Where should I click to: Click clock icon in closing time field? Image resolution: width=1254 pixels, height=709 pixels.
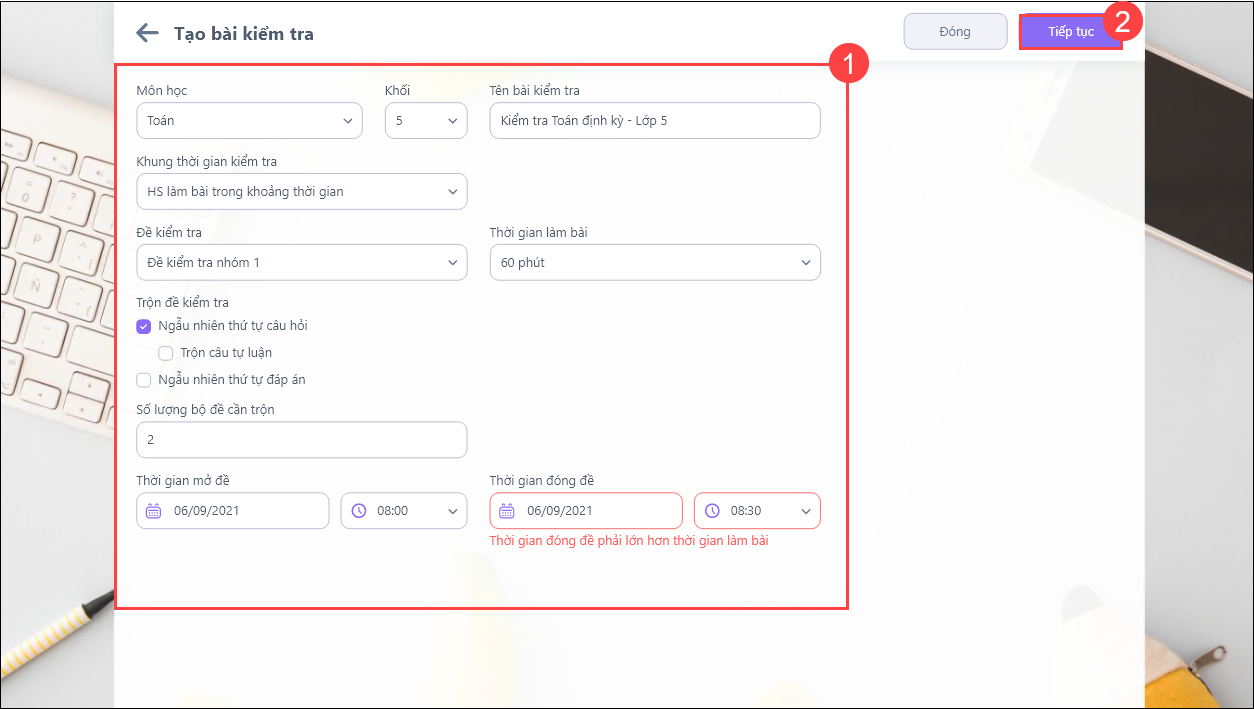[712, 511]
